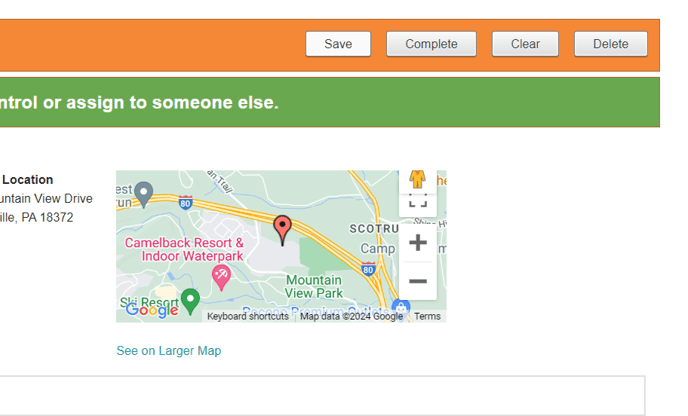Zoom out on the map with minus
Image resolution: width=688 pixels, height=416 pixels.
point(418,281)
